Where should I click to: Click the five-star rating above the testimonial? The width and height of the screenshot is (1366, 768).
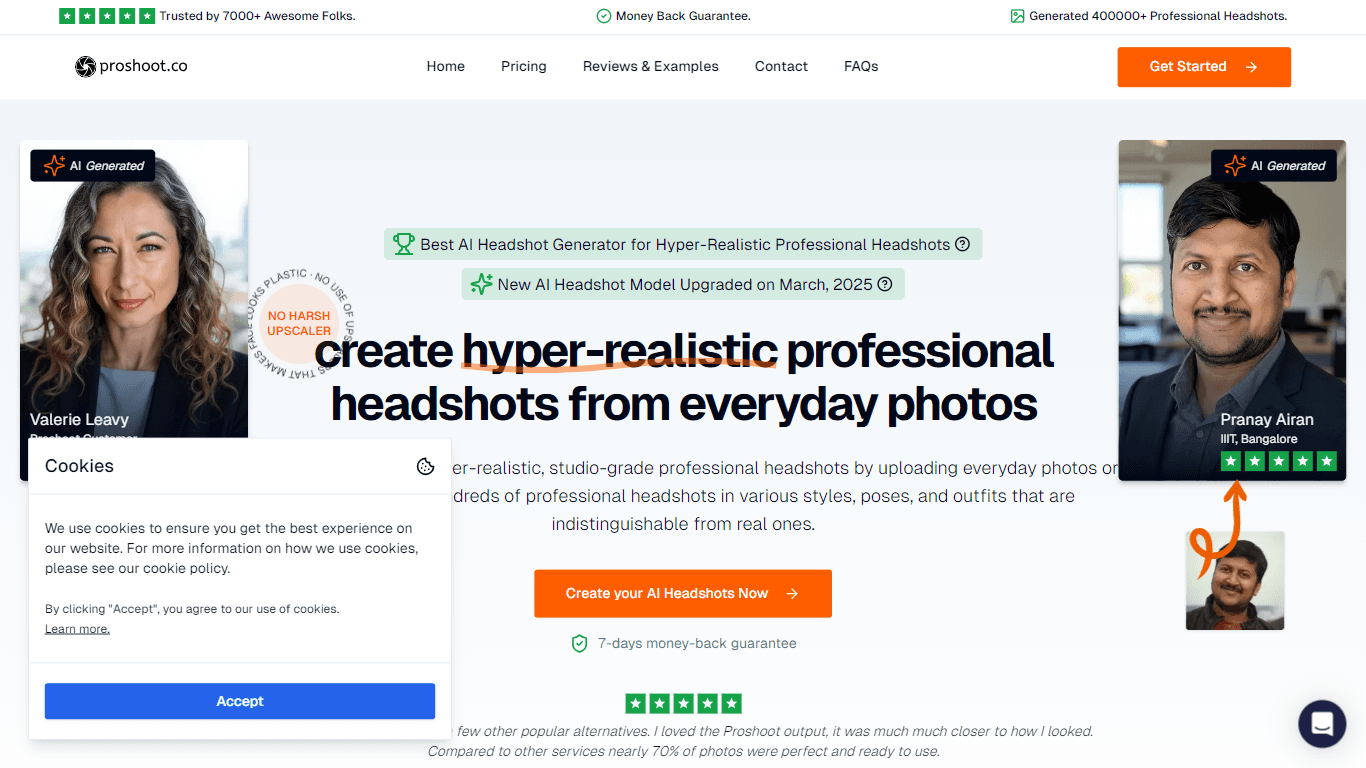(683, 703)
